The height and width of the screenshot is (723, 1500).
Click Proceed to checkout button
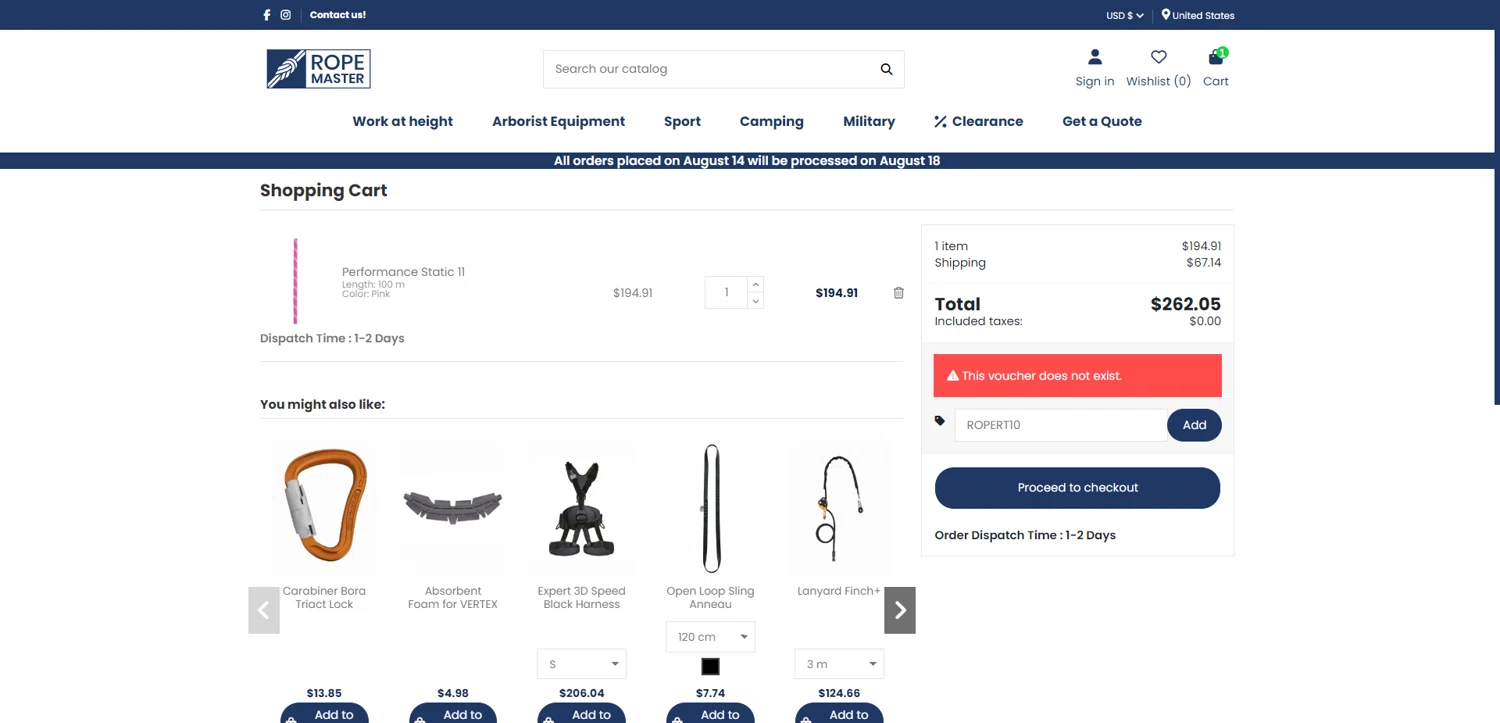click(1077, 488)
